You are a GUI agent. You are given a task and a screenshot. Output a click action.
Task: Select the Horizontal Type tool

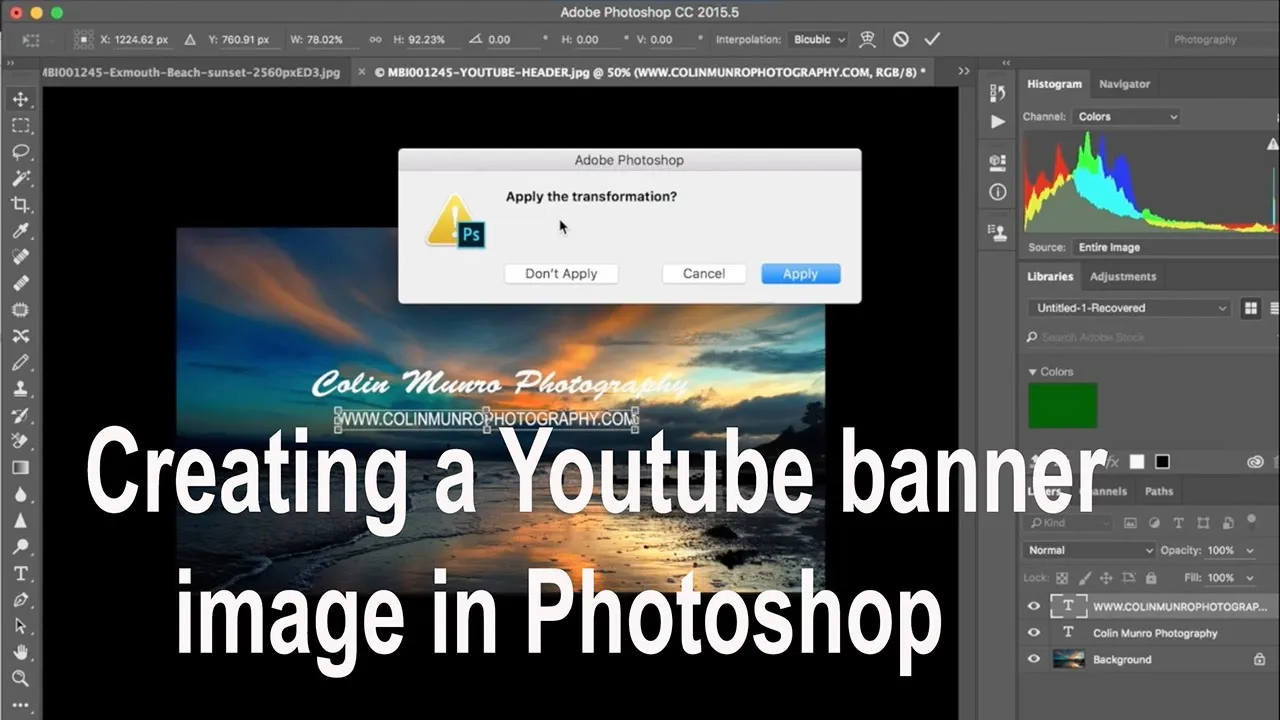[20, 574]
